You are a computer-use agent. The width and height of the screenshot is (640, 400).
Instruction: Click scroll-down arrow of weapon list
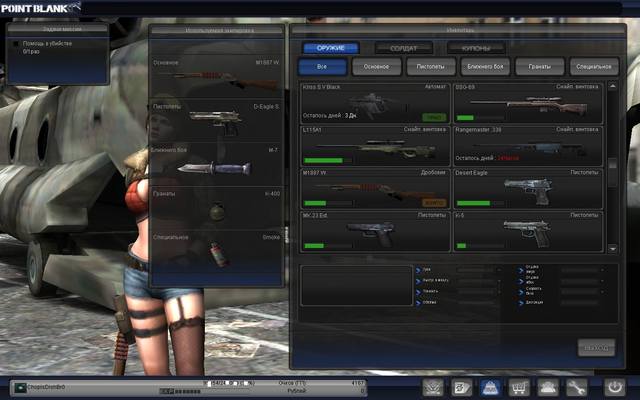[x=612, y=248]
